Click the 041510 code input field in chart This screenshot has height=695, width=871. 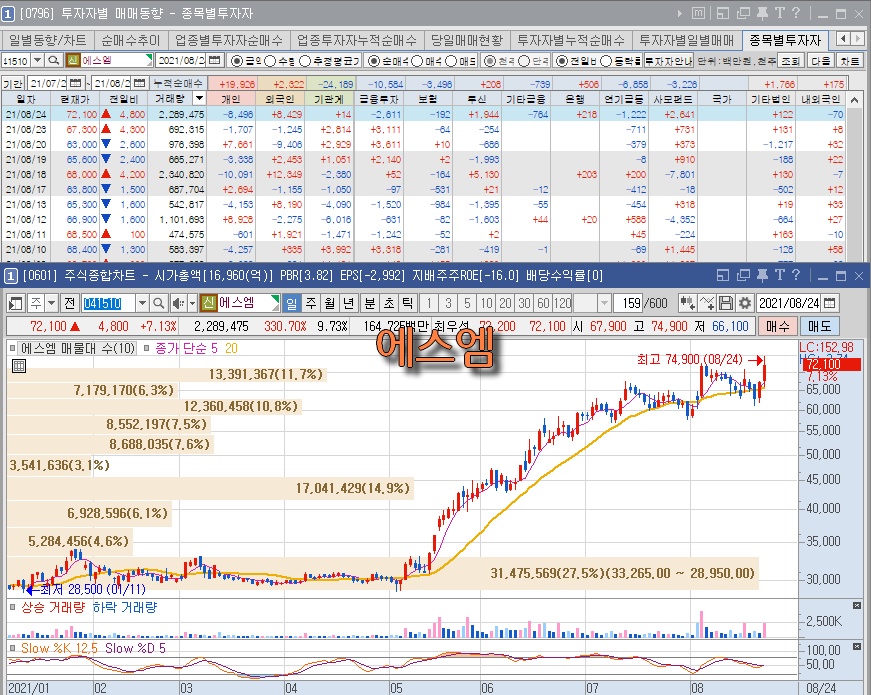[x=108, y=303]
